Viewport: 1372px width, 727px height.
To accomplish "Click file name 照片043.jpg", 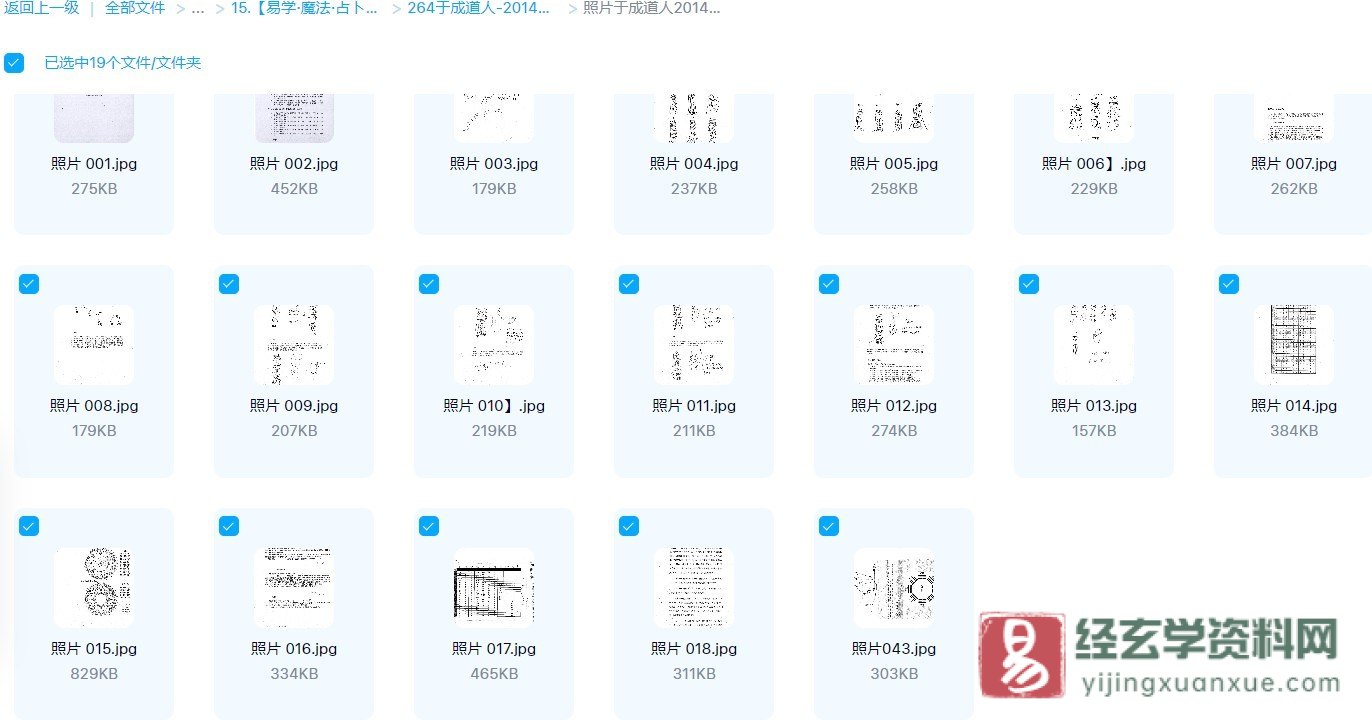I will [894, 649].
